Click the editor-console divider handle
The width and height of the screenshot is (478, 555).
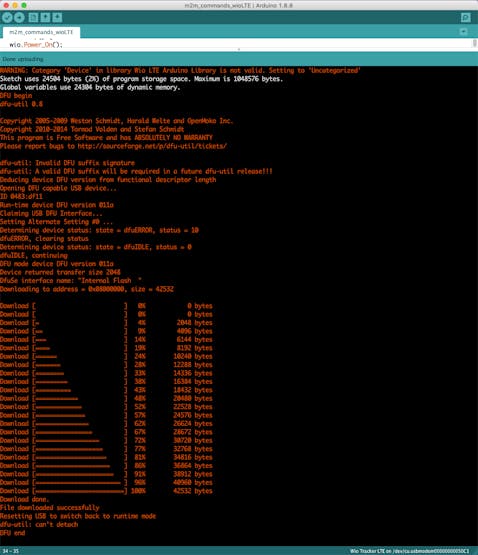point(239,50)
